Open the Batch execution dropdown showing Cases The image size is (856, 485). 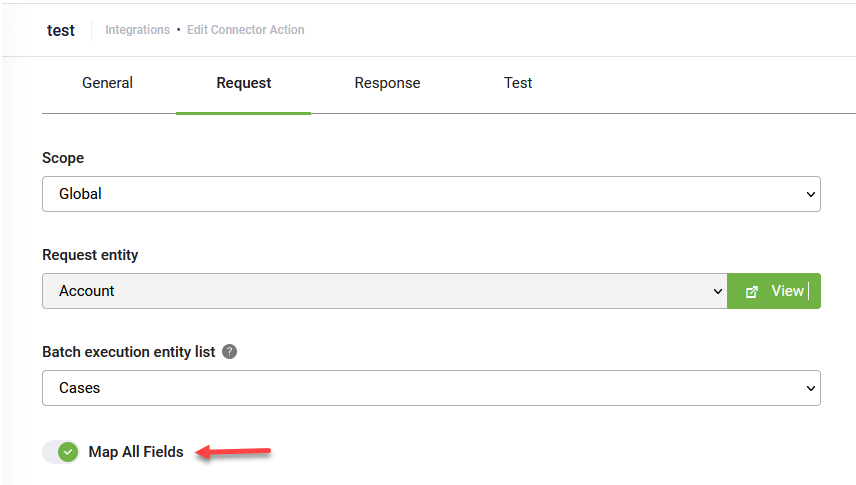[430, 388]
